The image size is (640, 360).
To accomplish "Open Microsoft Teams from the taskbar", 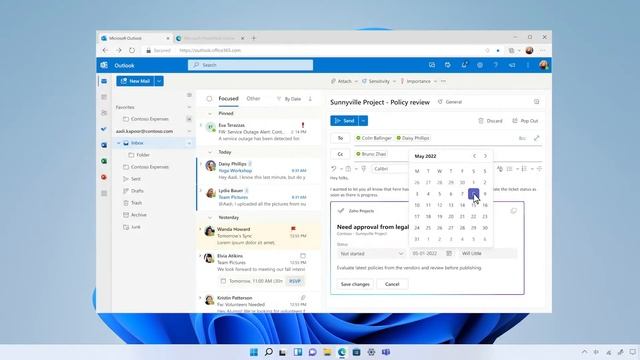I will (386, 352).
